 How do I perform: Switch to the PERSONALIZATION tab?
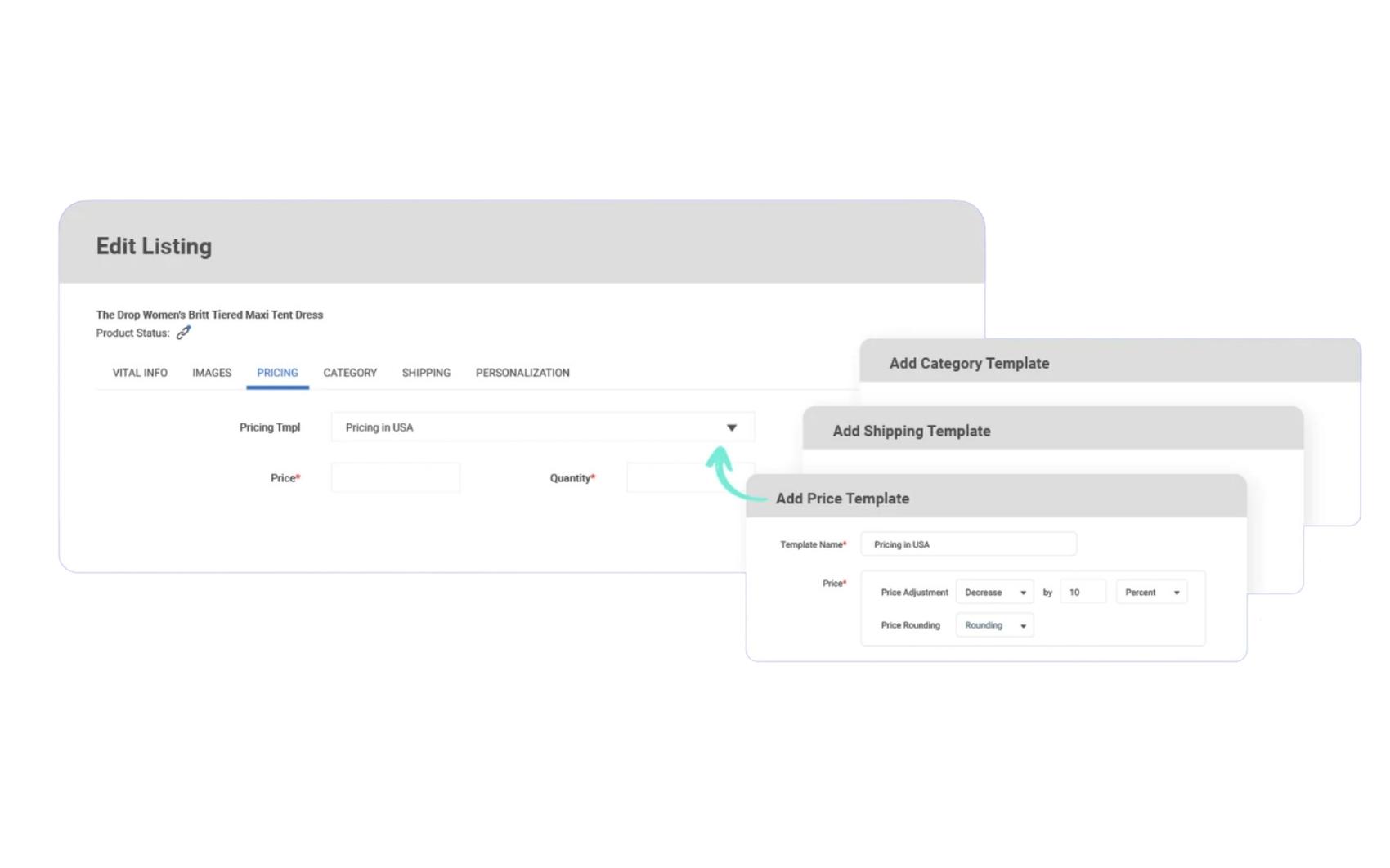tap(522, 373)
